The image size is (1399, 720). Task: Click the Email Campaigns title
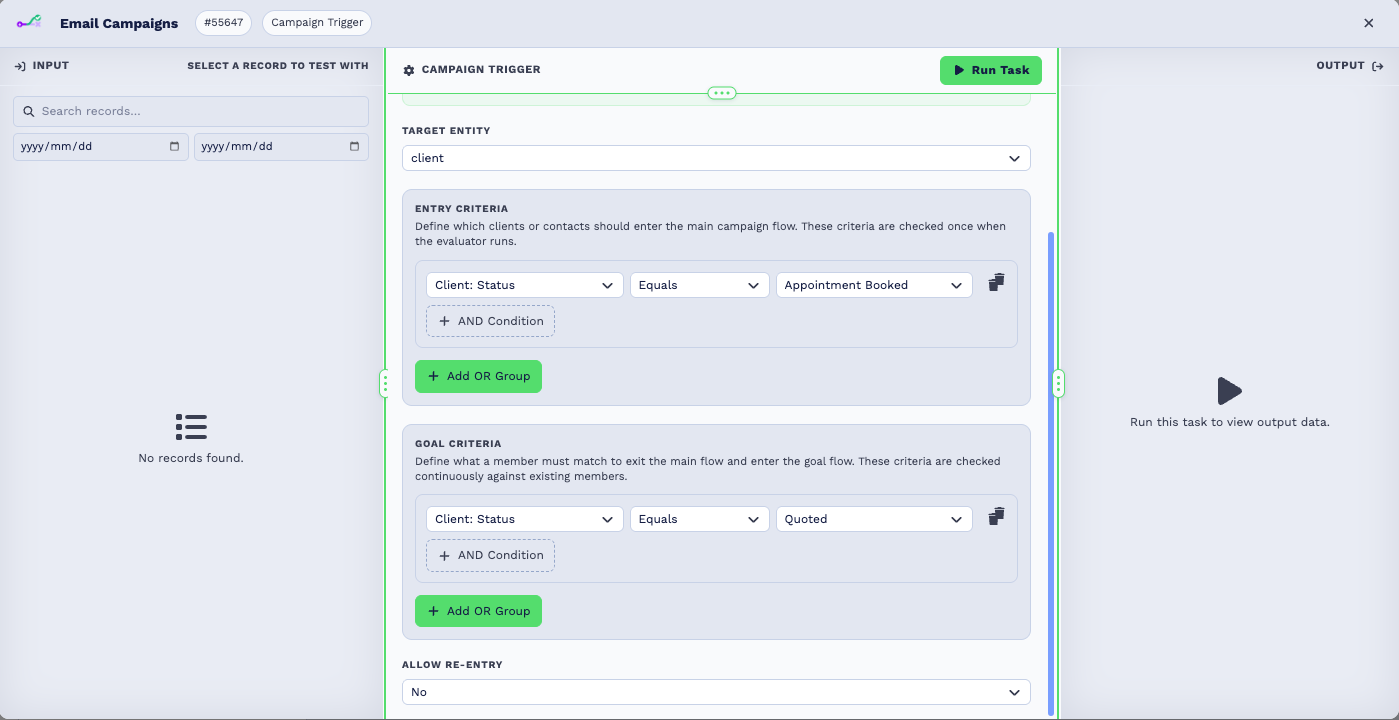[x=119, y=23]
